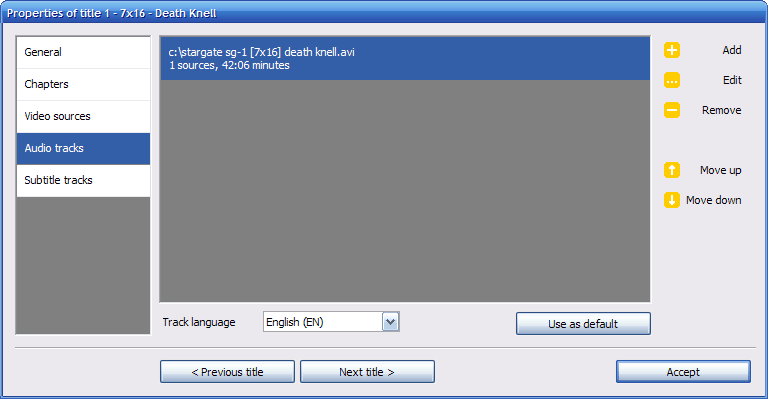Image resolution: width=768 pixels, height=399 pixels.
Task: Expand the Track language dropdown arrow
Action: [390, 322]
